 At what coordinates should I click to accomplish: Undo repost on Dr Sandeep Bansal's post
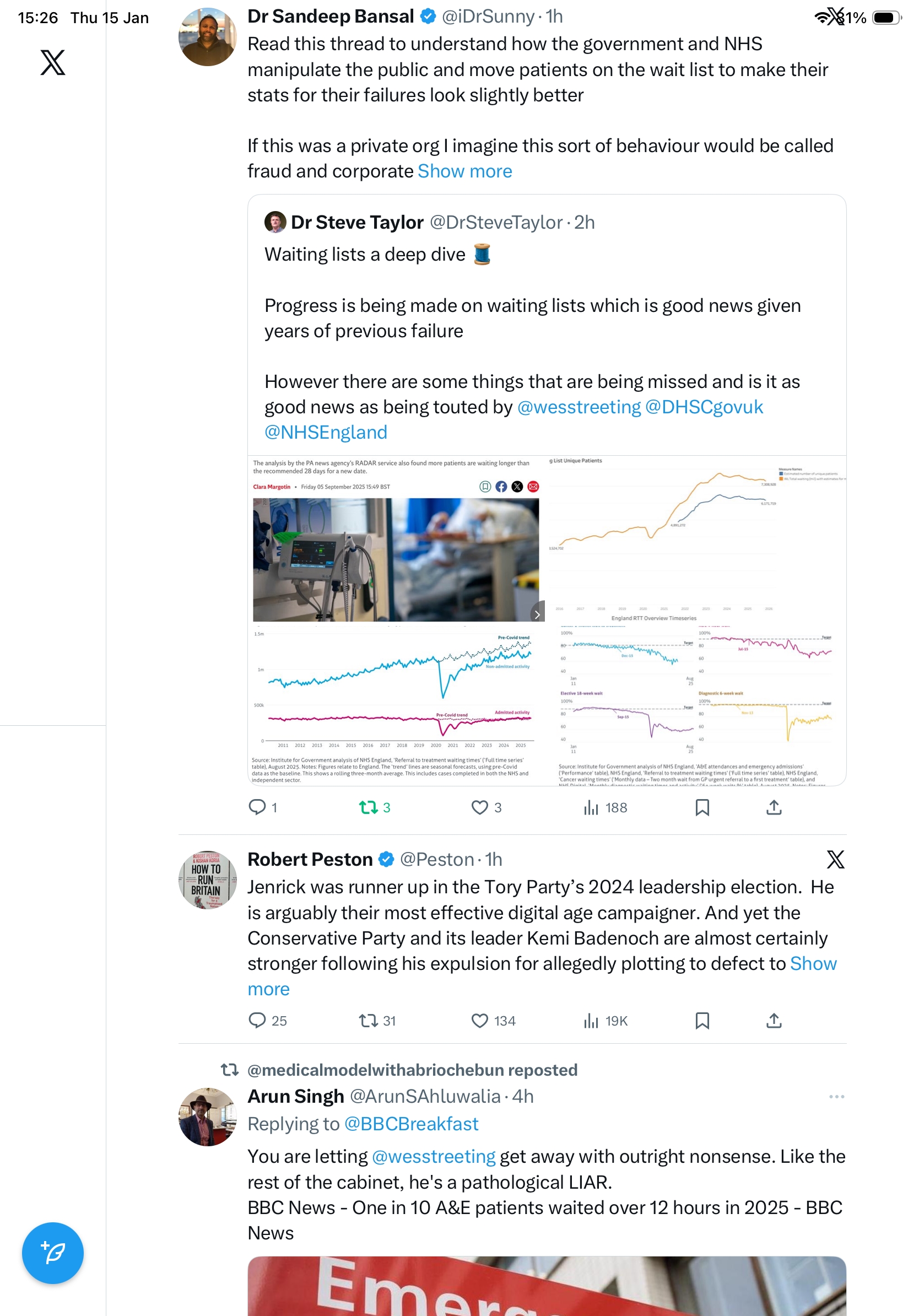[x=368, y=807]
